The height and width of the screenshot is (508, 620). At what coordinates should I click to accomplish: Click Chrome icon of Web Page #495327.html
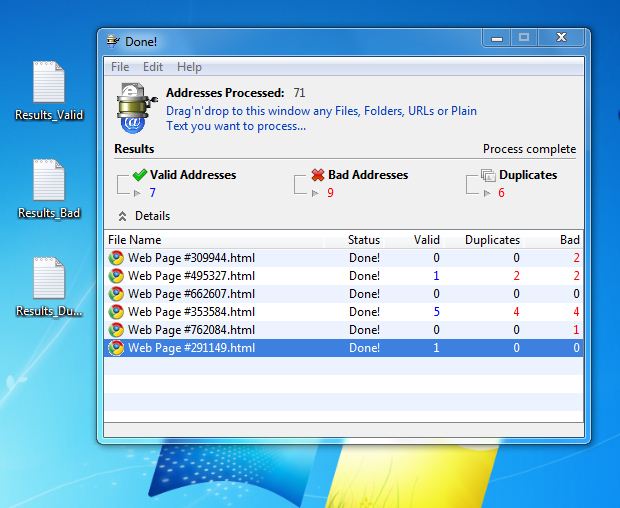116,276
